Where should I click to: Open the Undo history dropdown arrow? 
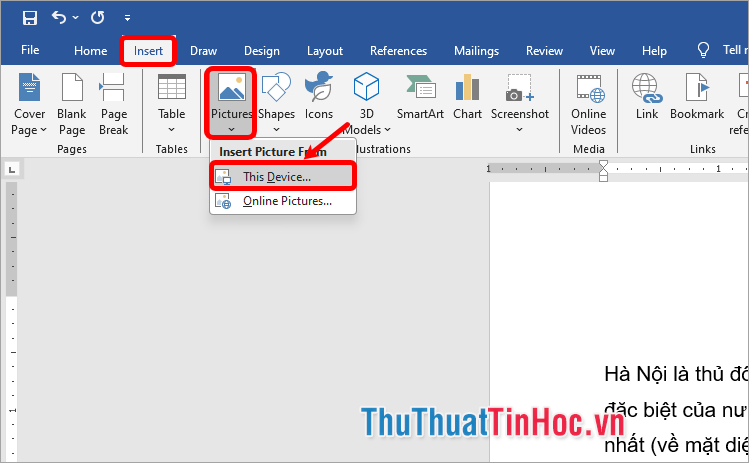(x=75, y=18)
